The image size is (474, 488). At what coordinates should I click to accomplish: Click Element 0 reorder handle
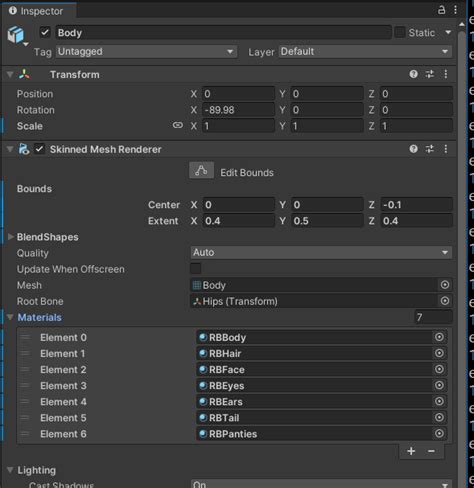(25, 337)
